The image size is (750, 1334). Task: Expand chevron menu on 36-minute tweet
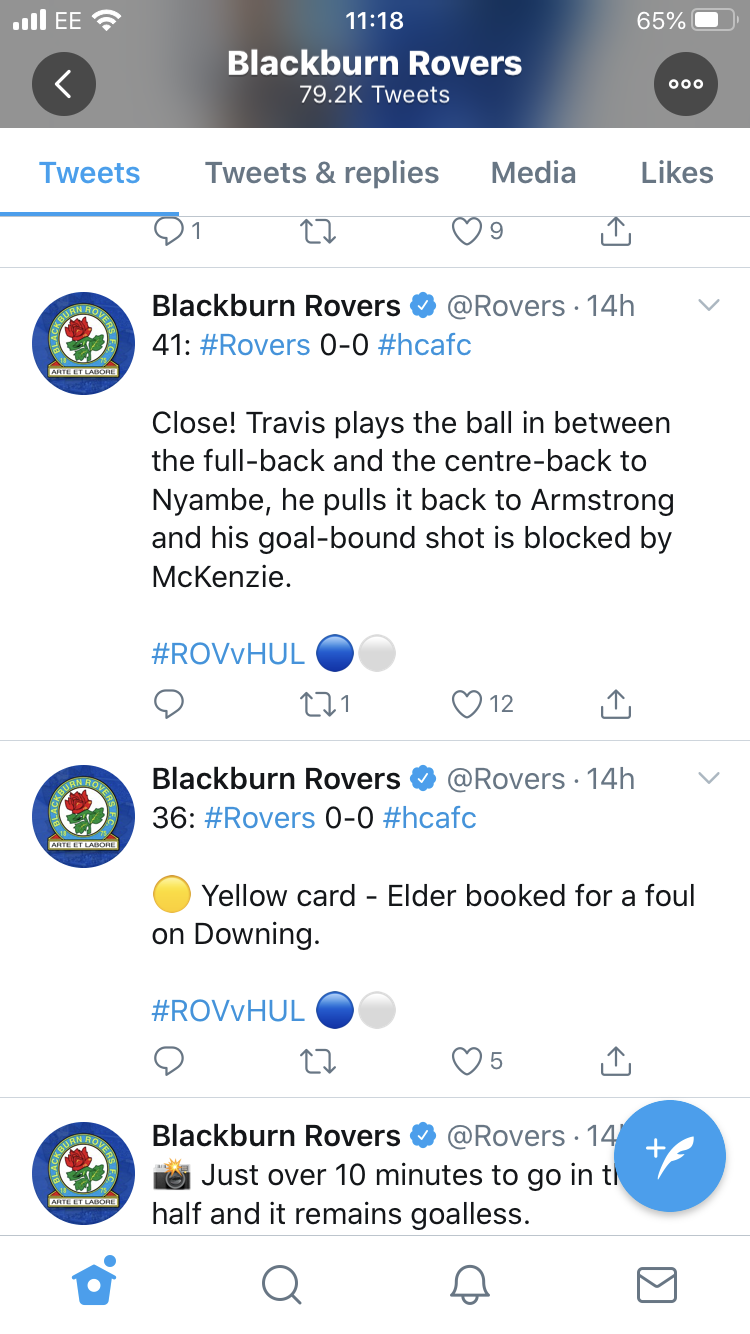pyautogui.click(x=708, y=779)
